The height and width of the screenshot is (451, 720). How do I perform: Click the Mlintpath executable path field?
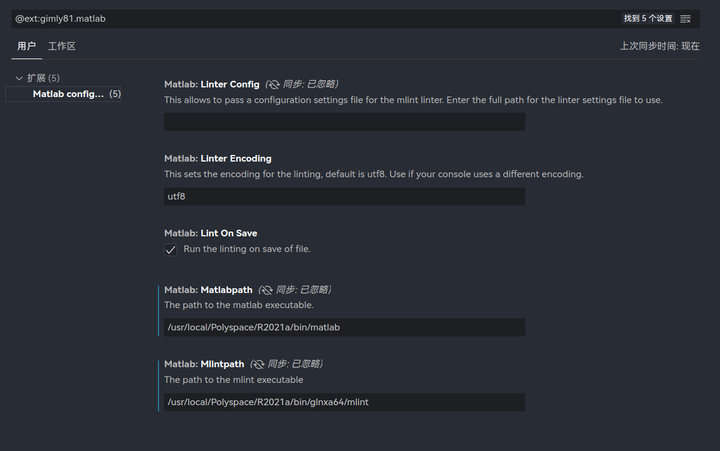click(344, 402)
